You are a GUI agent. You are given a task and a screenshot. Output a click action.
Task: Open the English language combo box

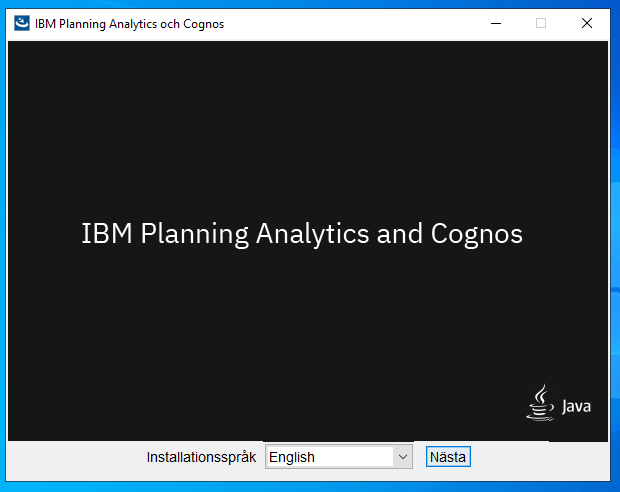click(x=339, y=457)
